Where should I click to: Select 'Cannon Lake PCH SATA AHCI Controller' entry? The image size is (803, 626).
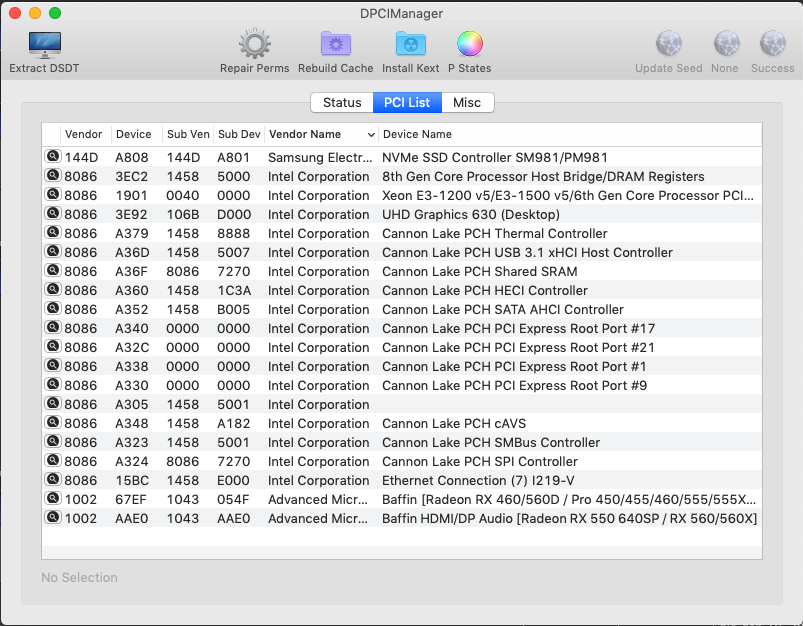point(503,309)
